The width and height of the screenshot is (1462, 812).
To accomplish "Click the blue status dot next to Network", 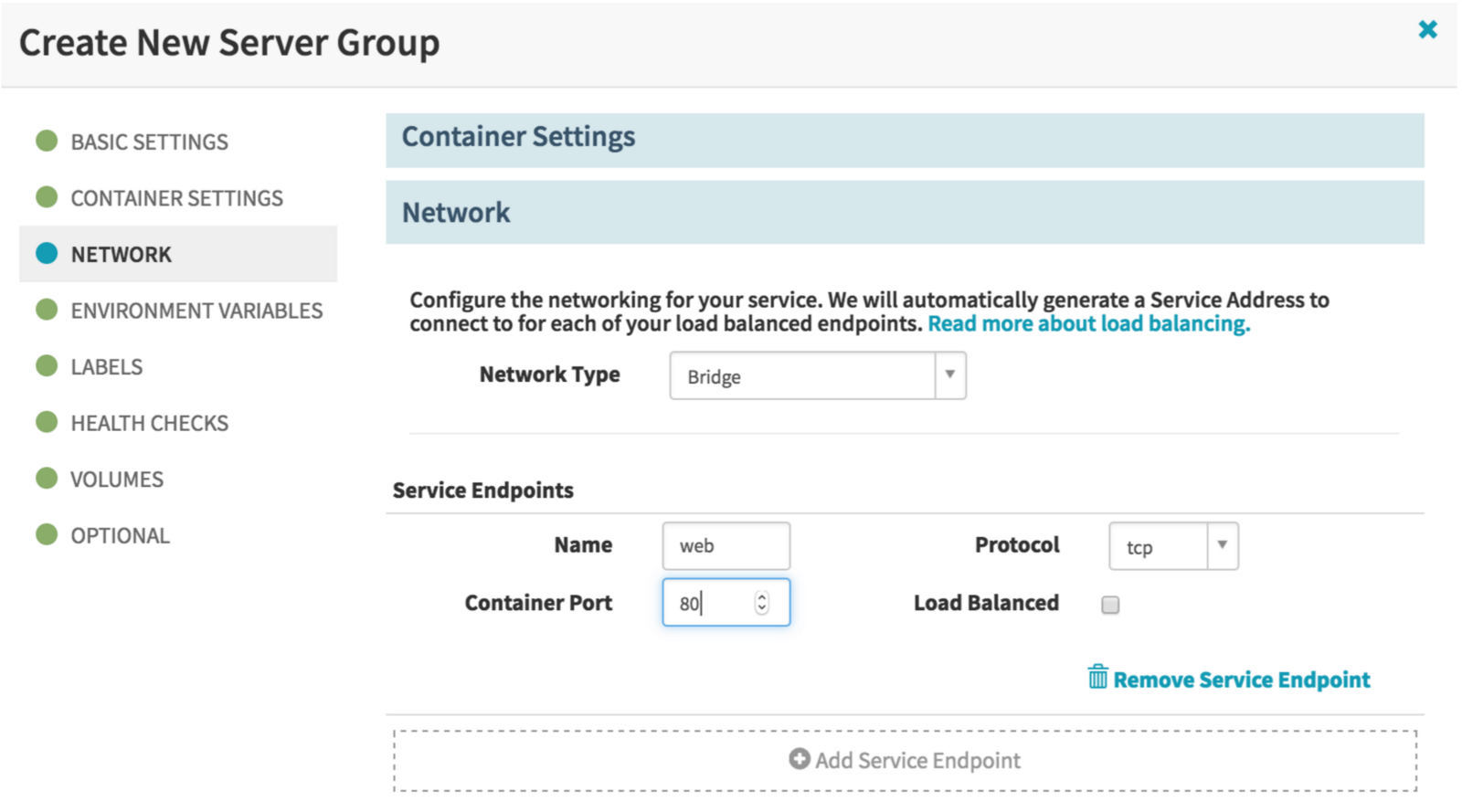I will [x=47, y=253].
